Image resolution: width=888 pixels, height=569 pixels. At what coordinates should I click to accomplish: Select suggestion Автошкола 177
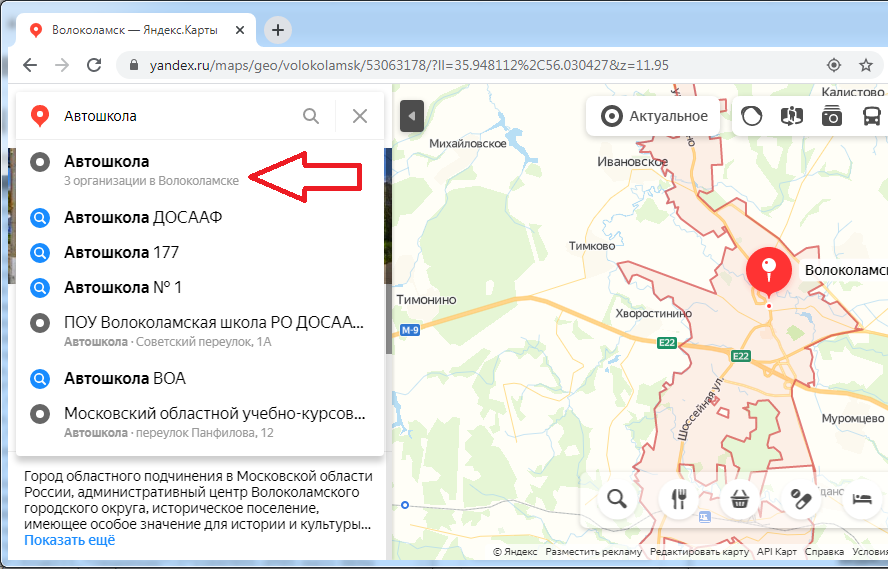pos(200,253)
